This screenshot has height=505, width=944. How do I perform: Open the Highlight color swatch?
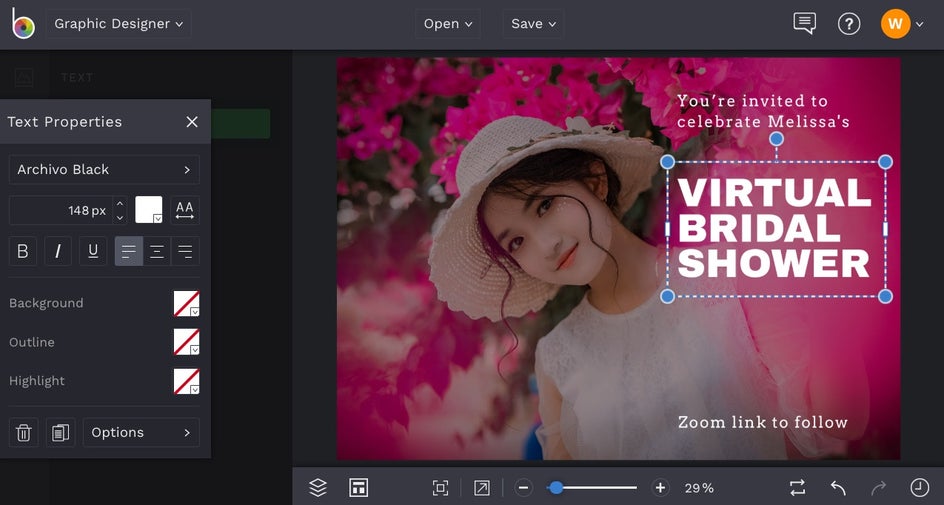tap(187, 381)
